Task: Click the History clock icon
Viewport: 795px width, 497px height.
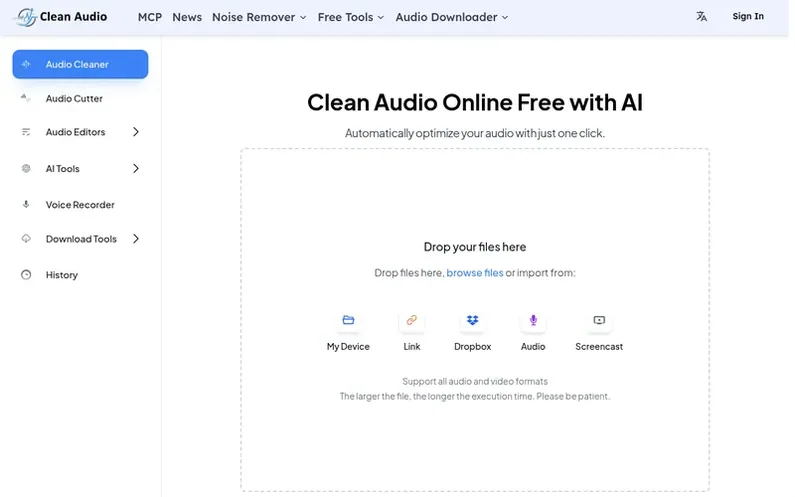Action: [26, 275]
